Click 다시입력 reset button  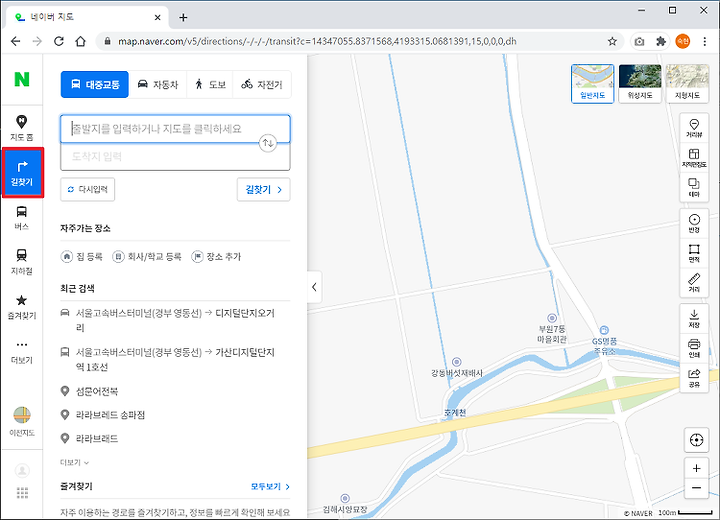click(x=87, y=189)
